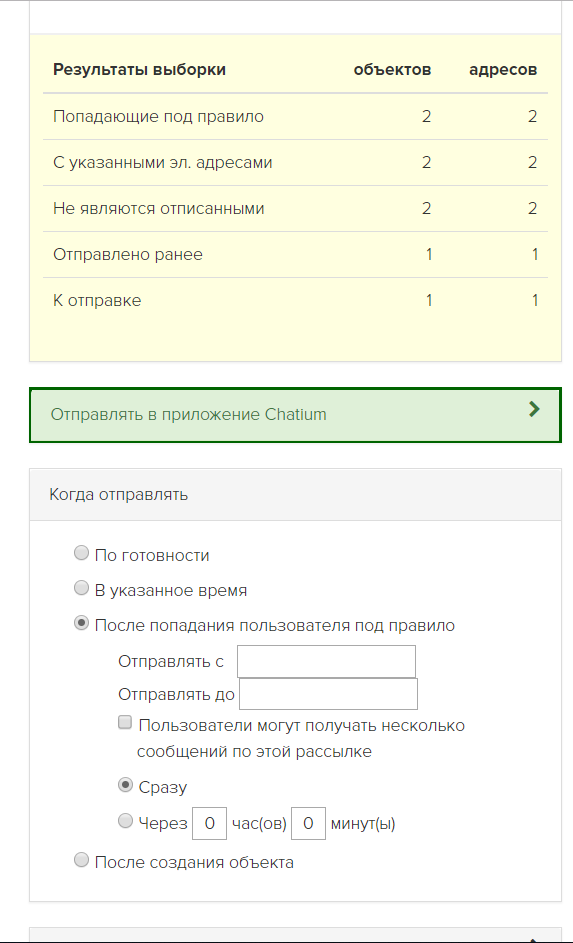Click the minutes 'минут(ы)' input box
Image resolution: width=573 pixels, height=943 pixels.
tap(308, 823)
